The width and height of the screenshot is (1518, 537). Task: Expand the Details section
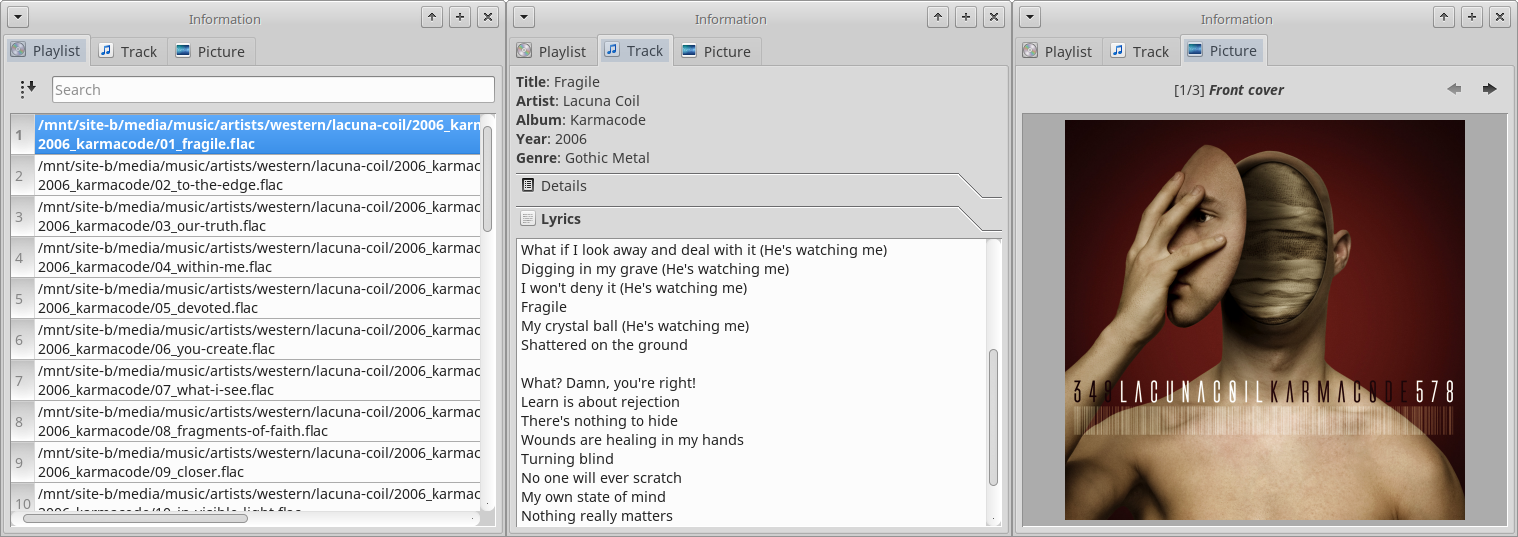coord(564,186)
